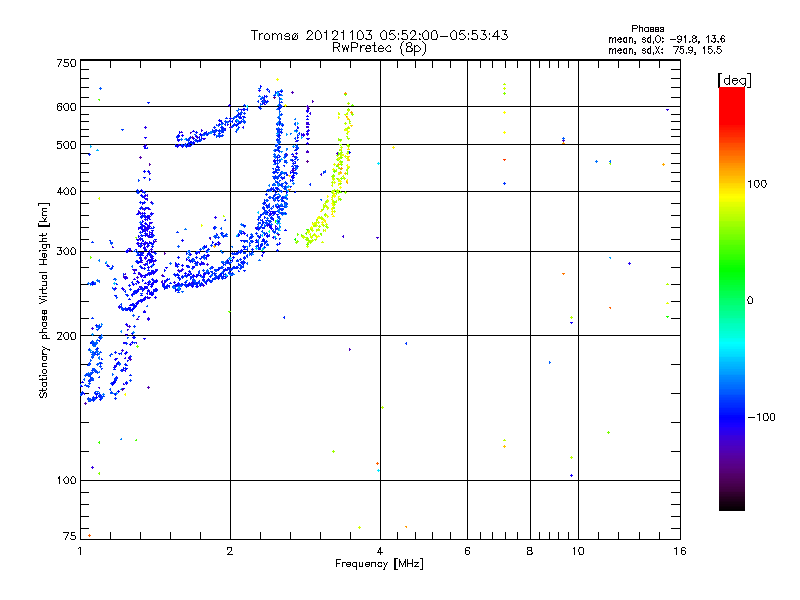Click the 'Phases' statistics header
Viewport: 800px width, 600px height.
[x=647, y=29]
